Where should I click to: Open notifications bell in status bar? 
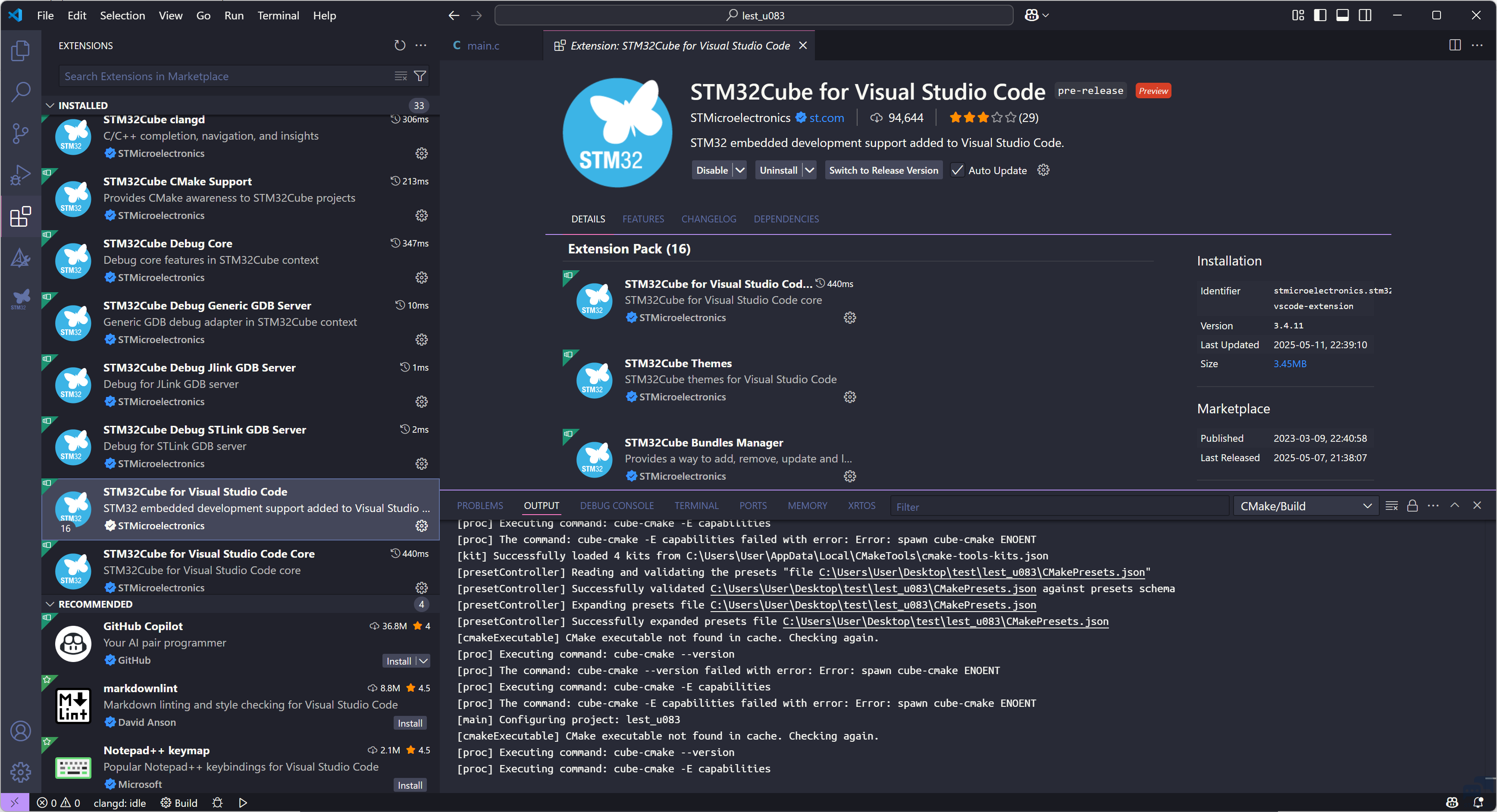pyautogui.click(x=1478, y=803)
